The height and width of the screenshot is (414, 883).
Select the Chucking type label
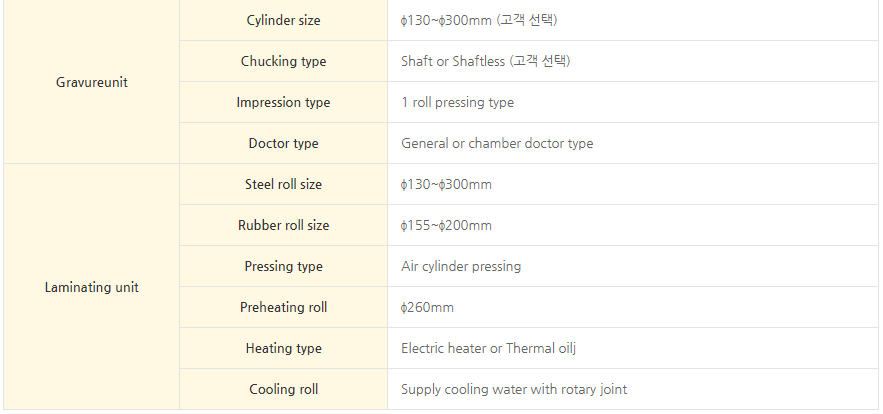click(283, 61)
